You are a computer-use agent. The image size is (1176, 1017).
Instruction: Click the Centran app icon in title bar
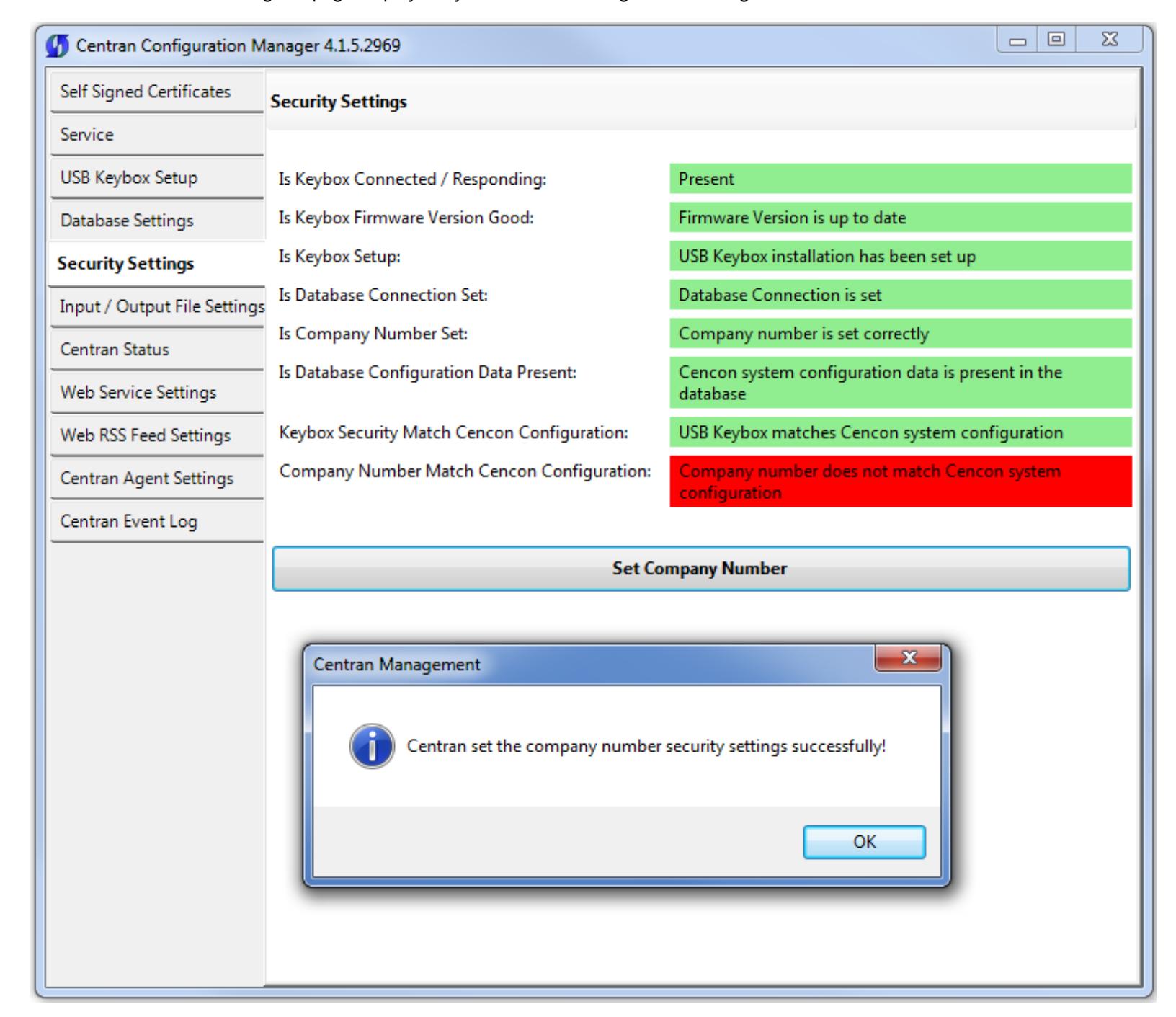56,46
